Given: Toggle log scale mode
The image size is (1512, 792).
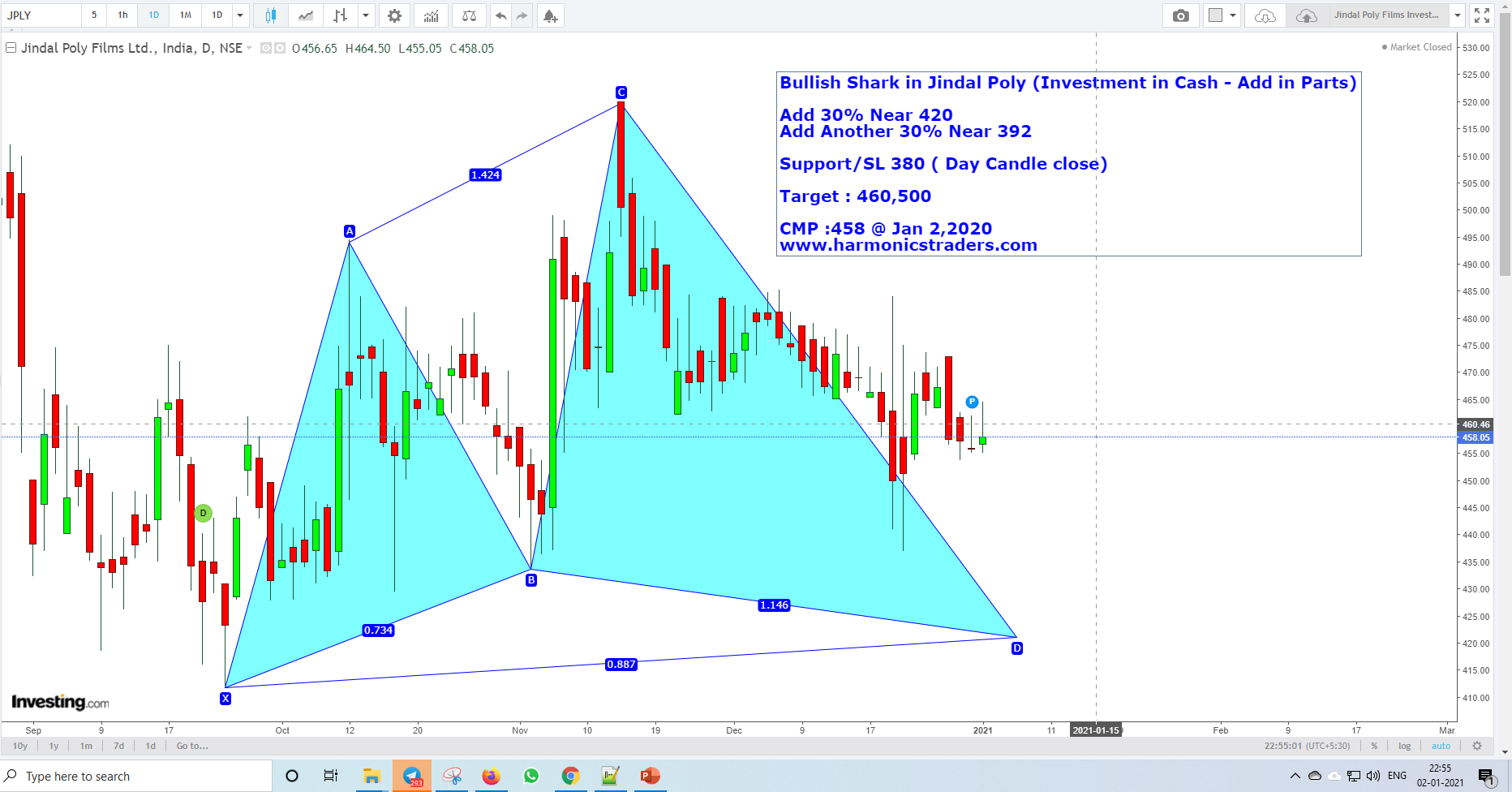Looking at the screenshot, I should tap(1404, 746).
